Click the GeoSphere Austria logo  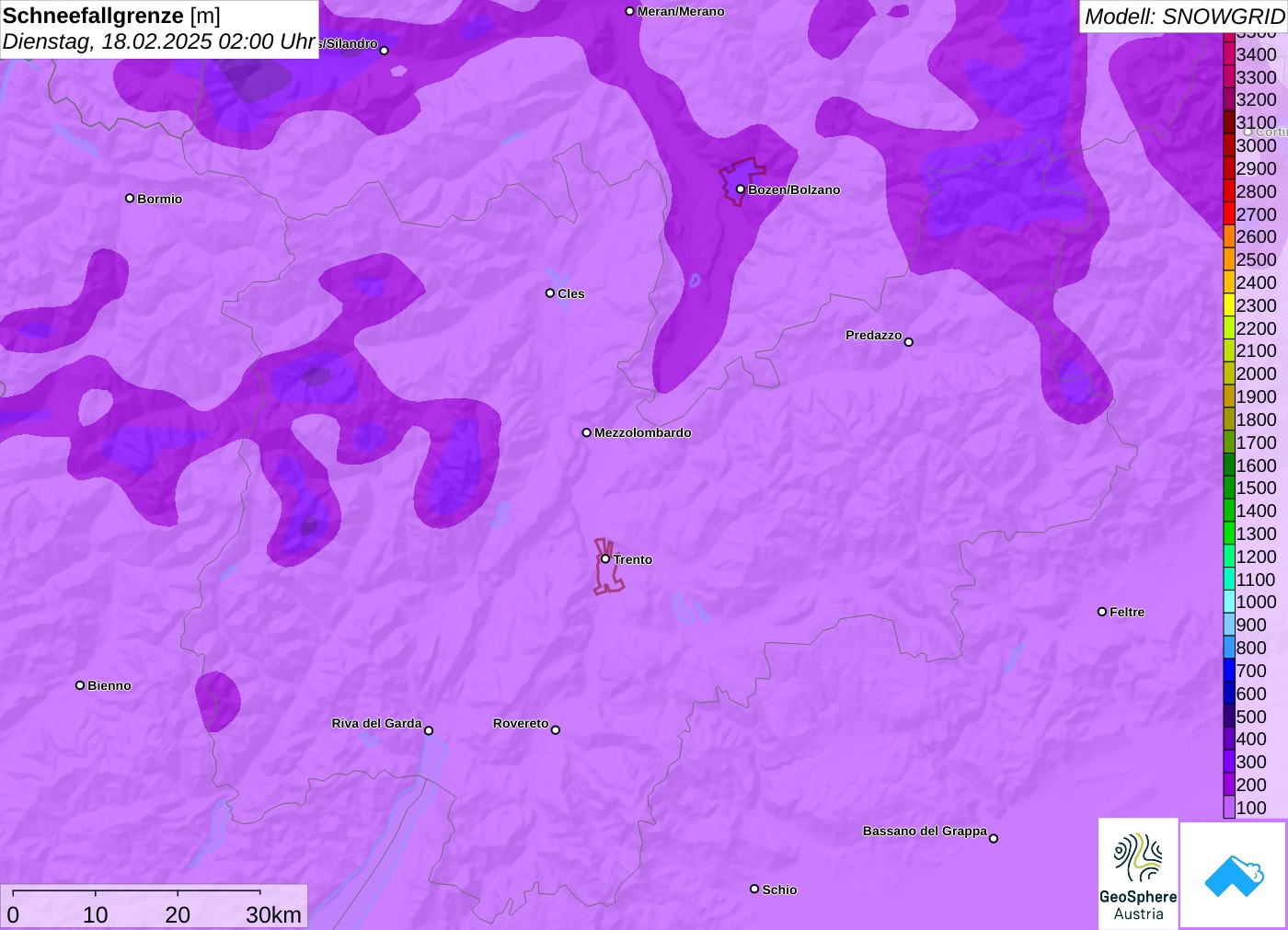(x=1138, y=873)
